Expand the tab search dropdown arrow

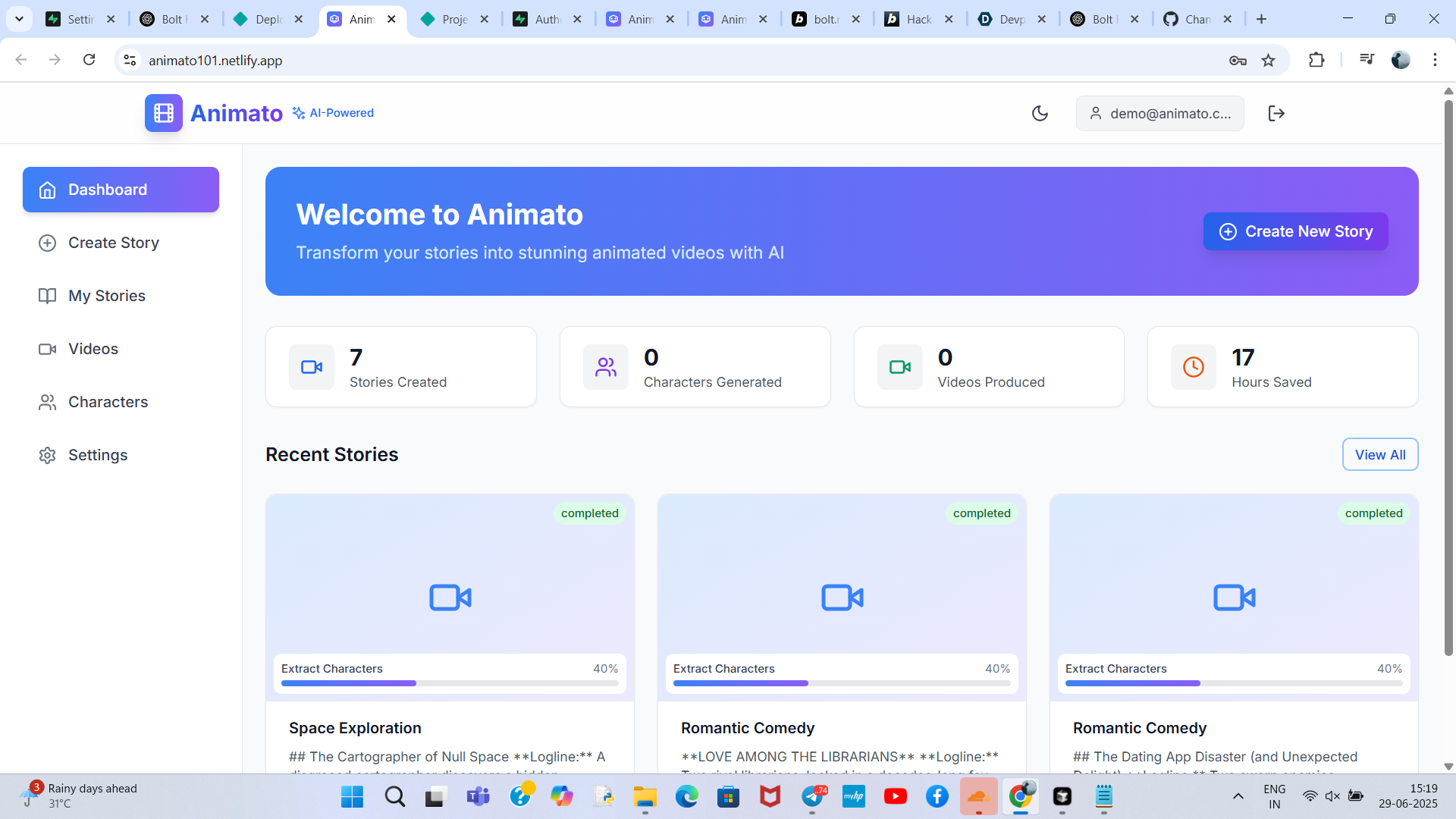coord(19,19)
